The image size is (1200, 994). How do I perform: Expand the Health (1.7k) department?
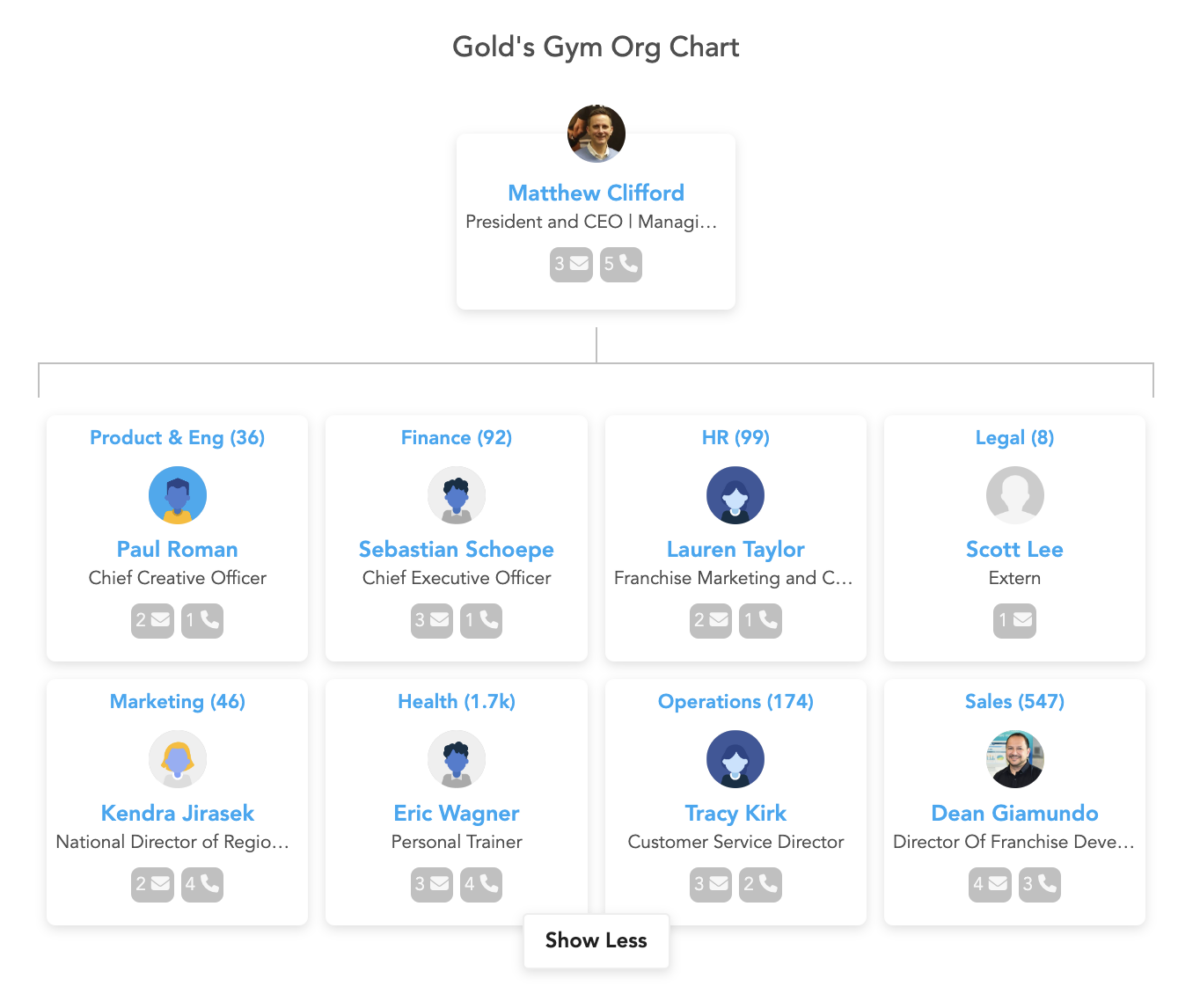(456, 701)
